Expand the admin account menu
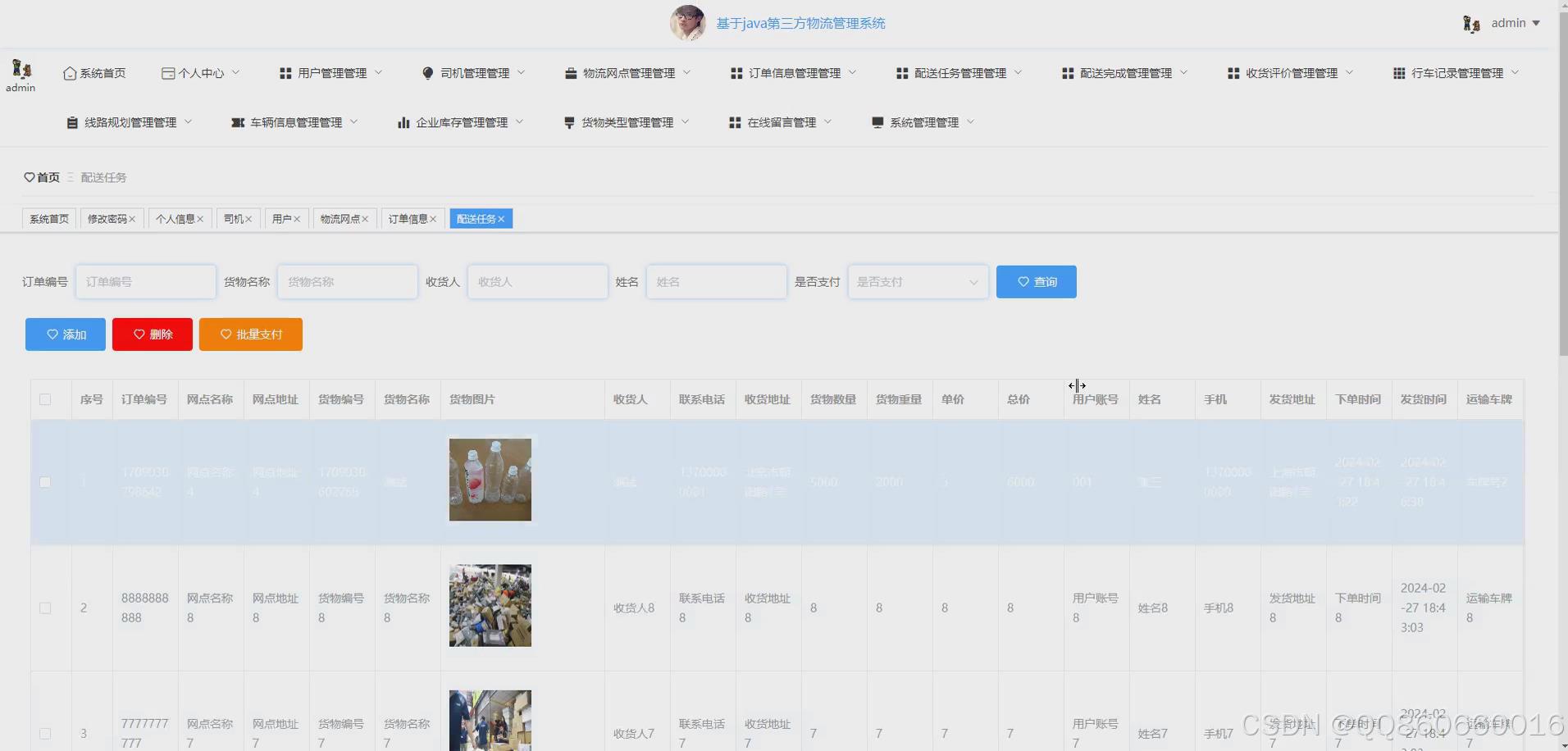 click(1514, 22)
